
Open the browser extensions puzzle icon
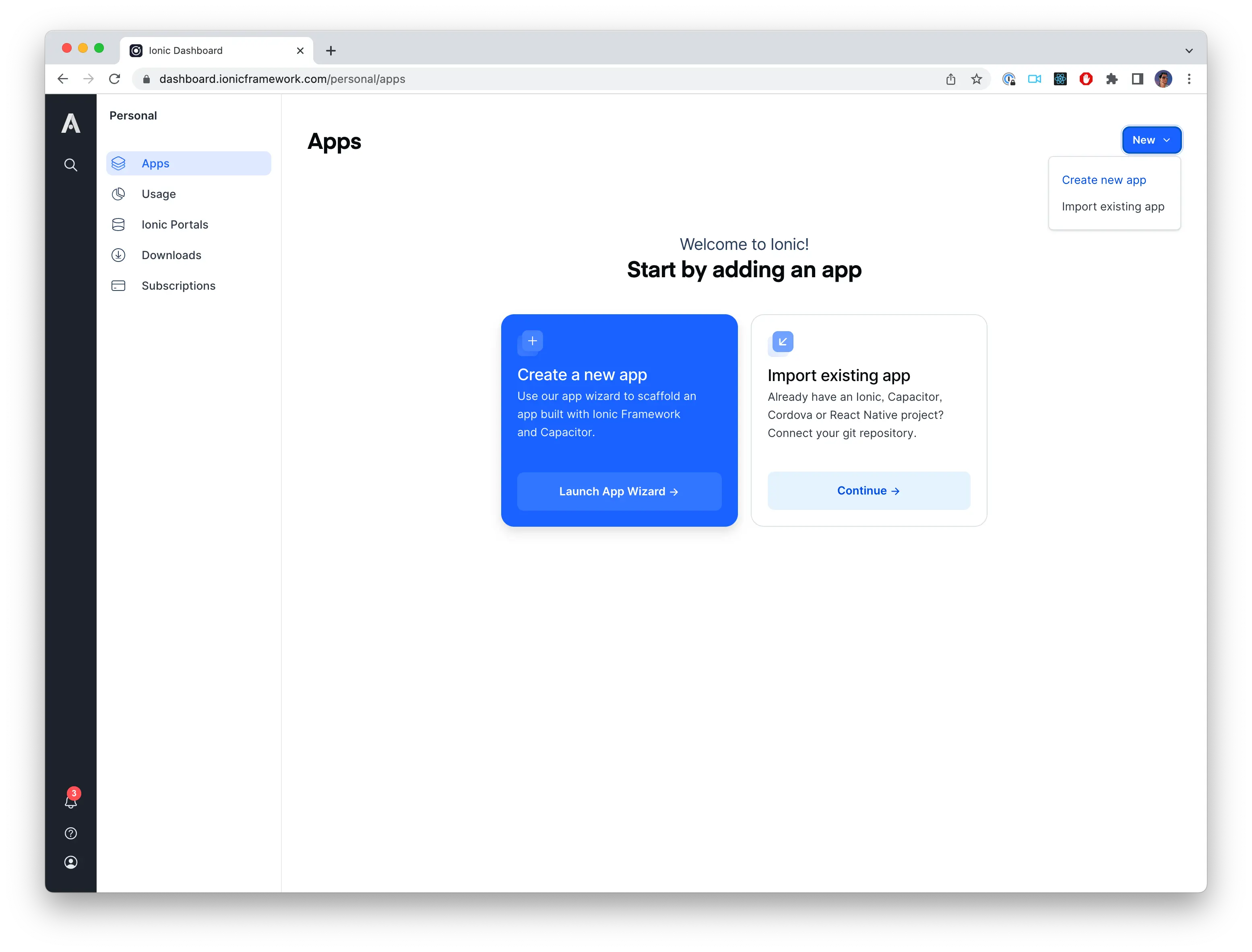coord(1112,79)
